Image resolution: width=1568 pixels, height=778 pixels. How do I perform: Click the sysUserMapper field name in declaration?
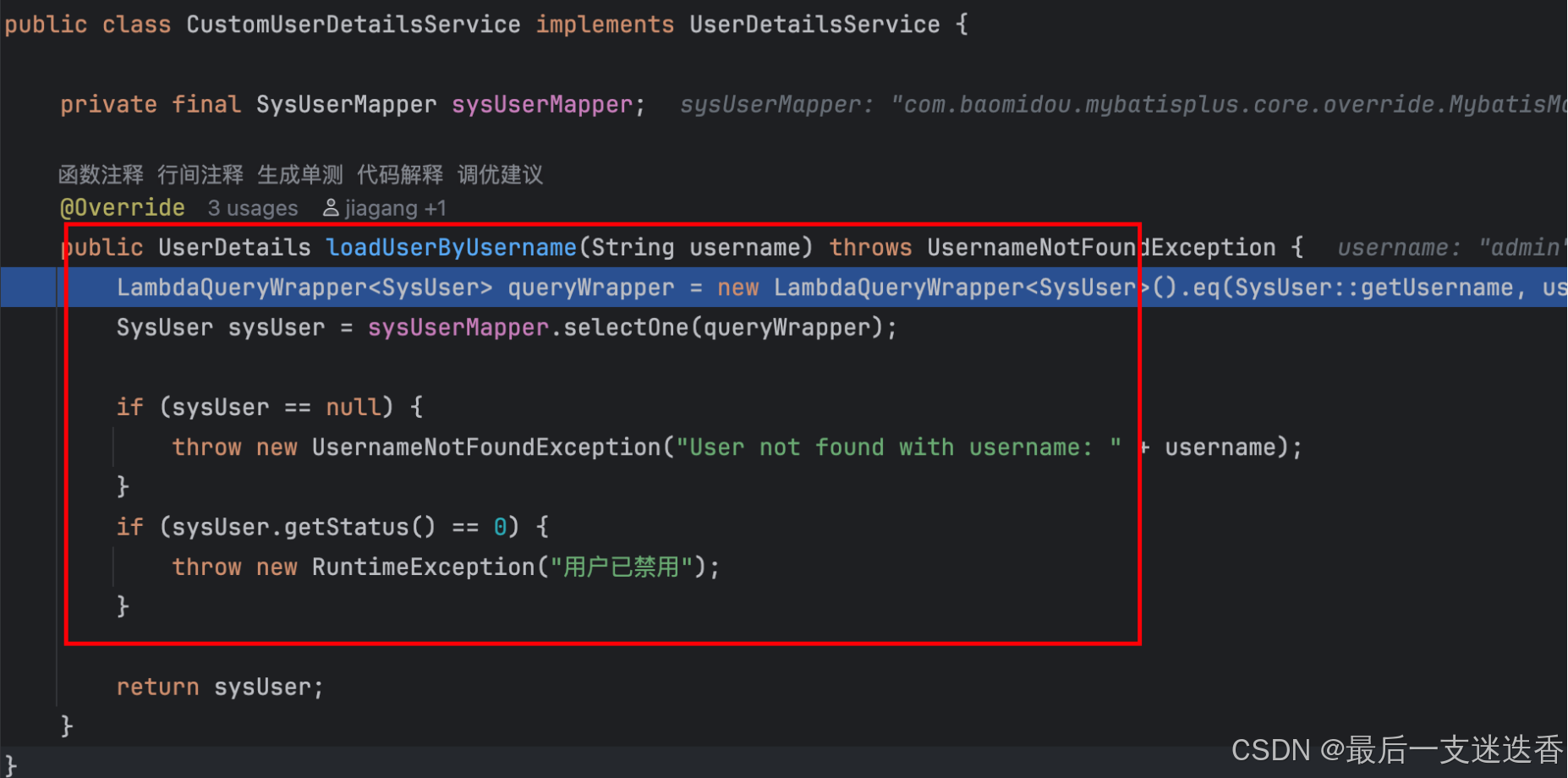pyautogui.click(x=542, y=105)
